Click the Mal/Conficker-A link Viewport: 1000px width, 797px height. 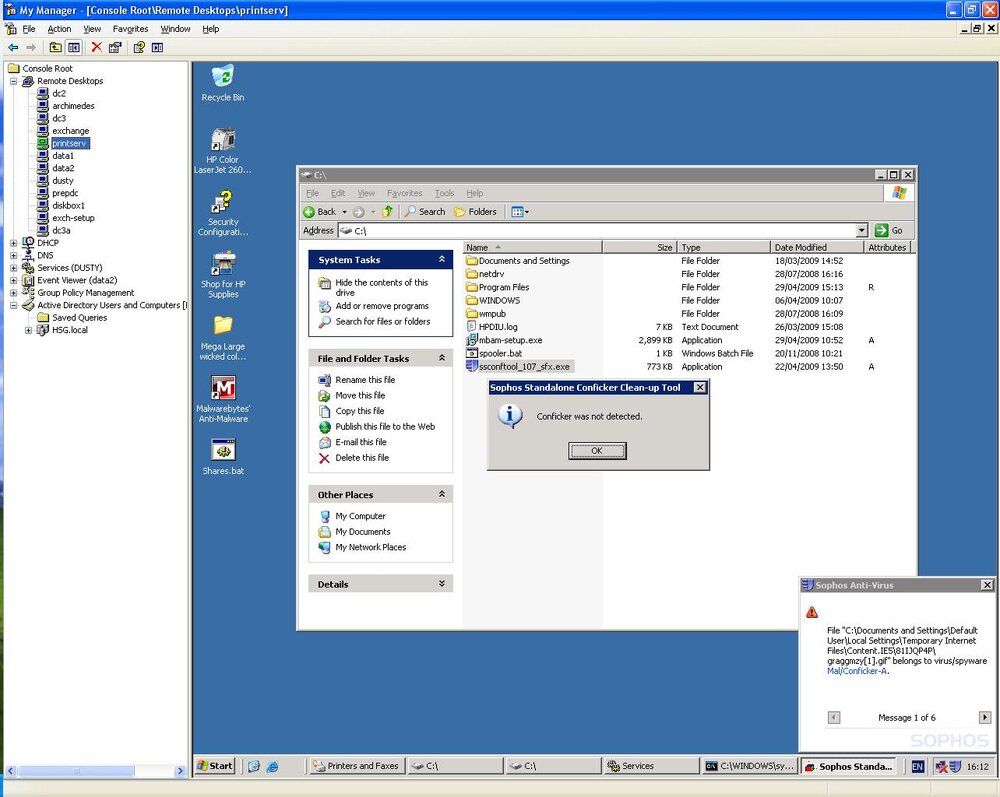click(x=857, y=671)
